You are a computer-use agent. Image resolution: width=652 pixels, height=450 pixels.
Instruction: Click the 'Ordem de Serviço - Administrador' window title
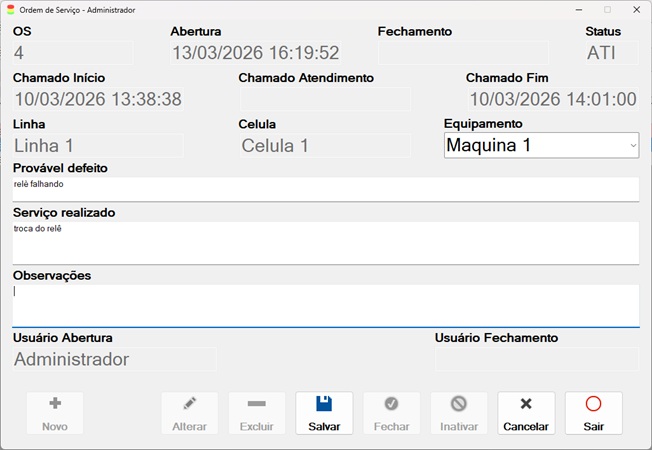click(77, 10)
